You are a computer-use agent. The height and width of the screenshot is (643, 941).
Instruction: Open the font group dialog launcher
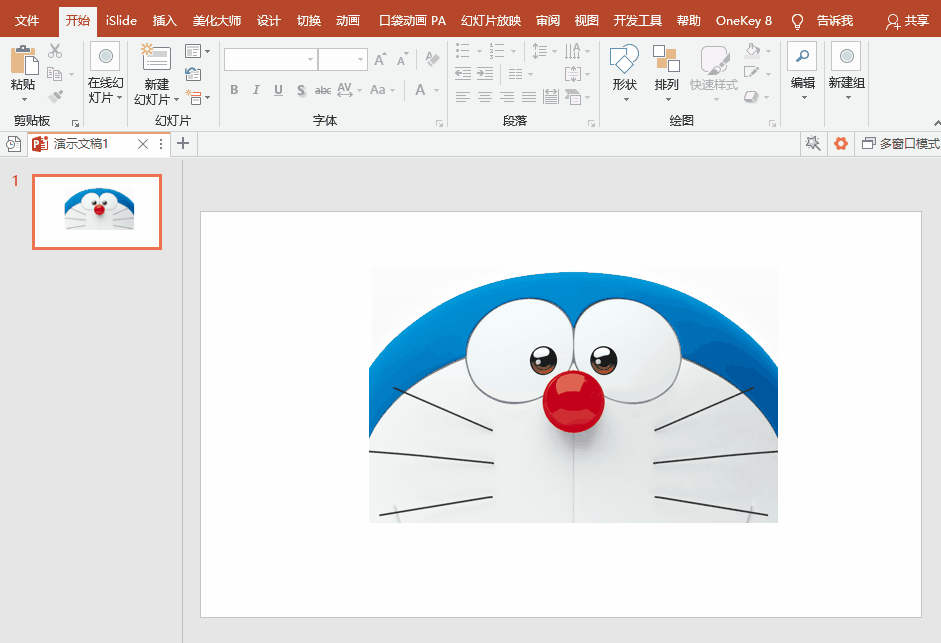pos(439,123)
